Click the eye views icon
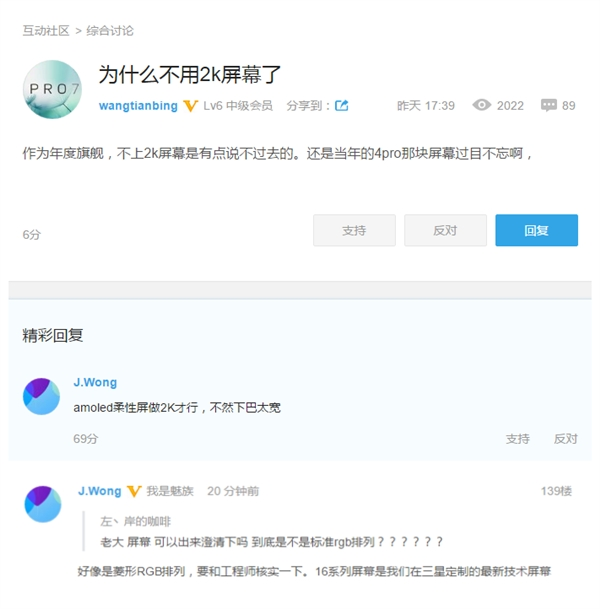This screenshot has width=600, height=609. (x=482, y=105)
